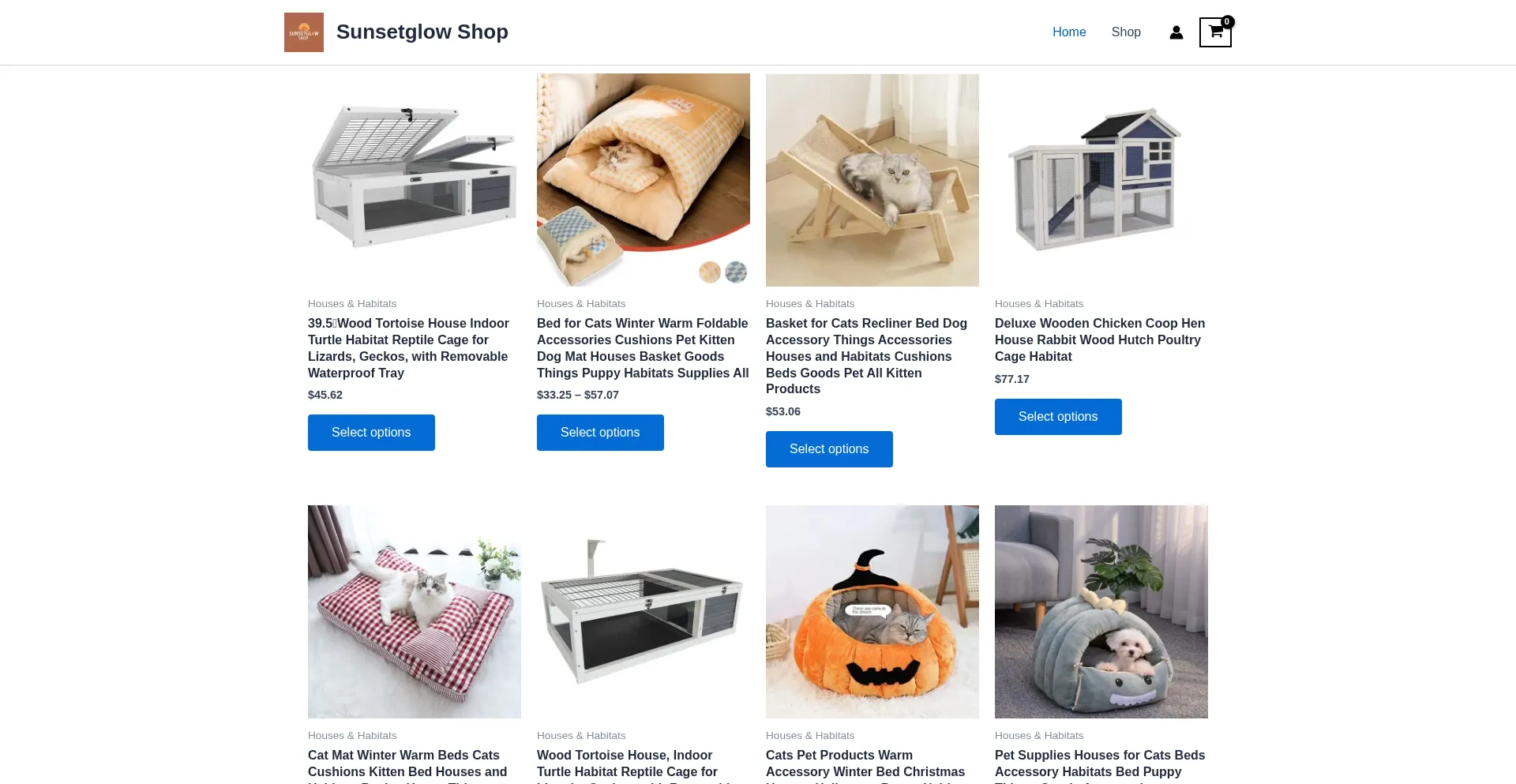
Task: Open the Pet Supplies Houses for Cats title
Action: coord(1100,764)
